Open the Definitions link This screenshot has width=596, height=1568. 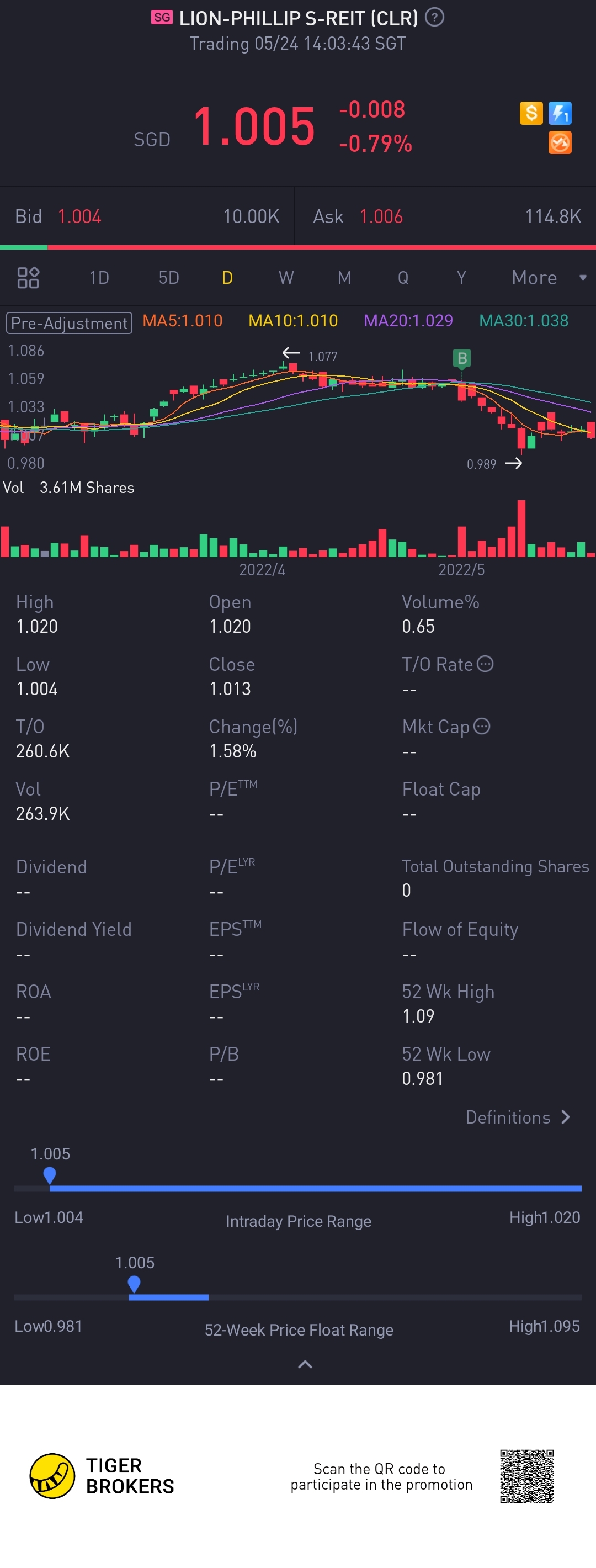pos(518,1117)
